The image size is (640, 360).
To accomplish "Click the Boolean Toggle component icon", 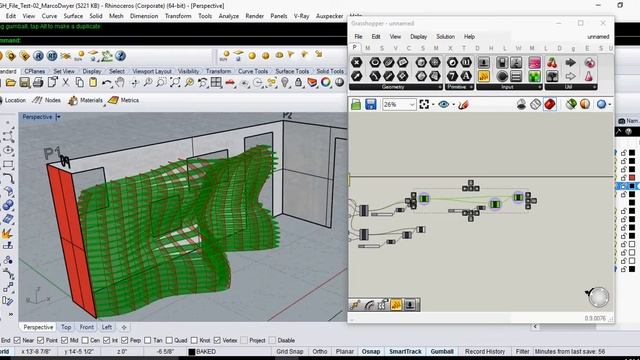I will click(x=502, y=62).
